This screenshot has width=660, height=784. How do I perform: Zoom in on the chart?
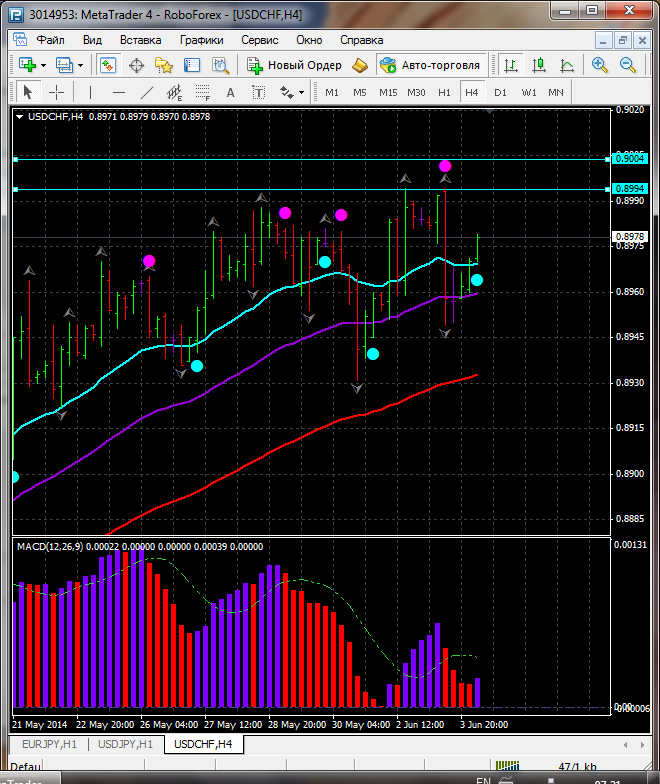click(600, 65)
